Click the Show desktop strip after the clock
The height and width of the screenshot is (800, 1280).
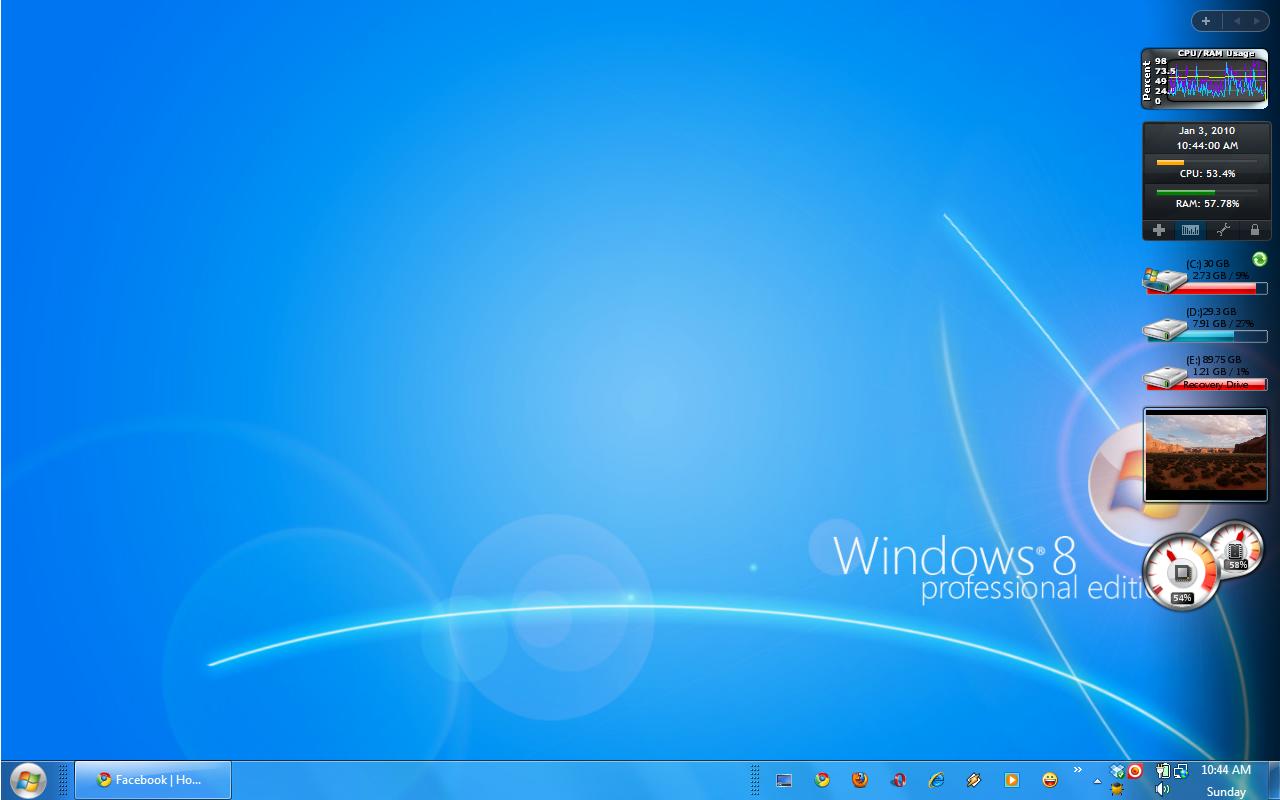coord(1272,780)
